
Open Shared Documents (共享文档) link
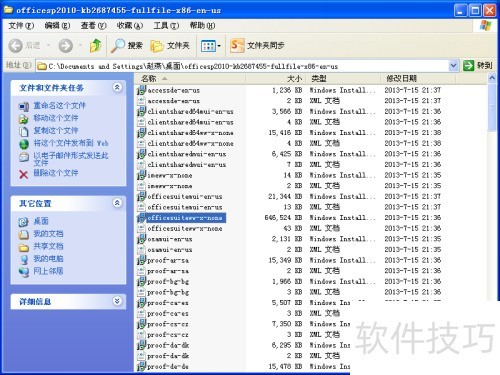pos(48,246)
